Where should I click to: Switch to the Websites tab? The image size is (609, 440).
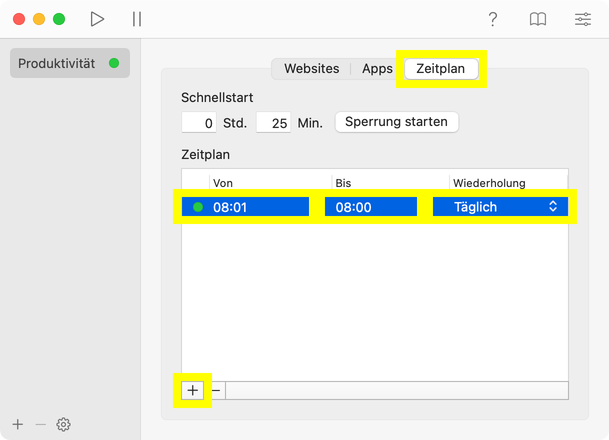coord(311,69)
